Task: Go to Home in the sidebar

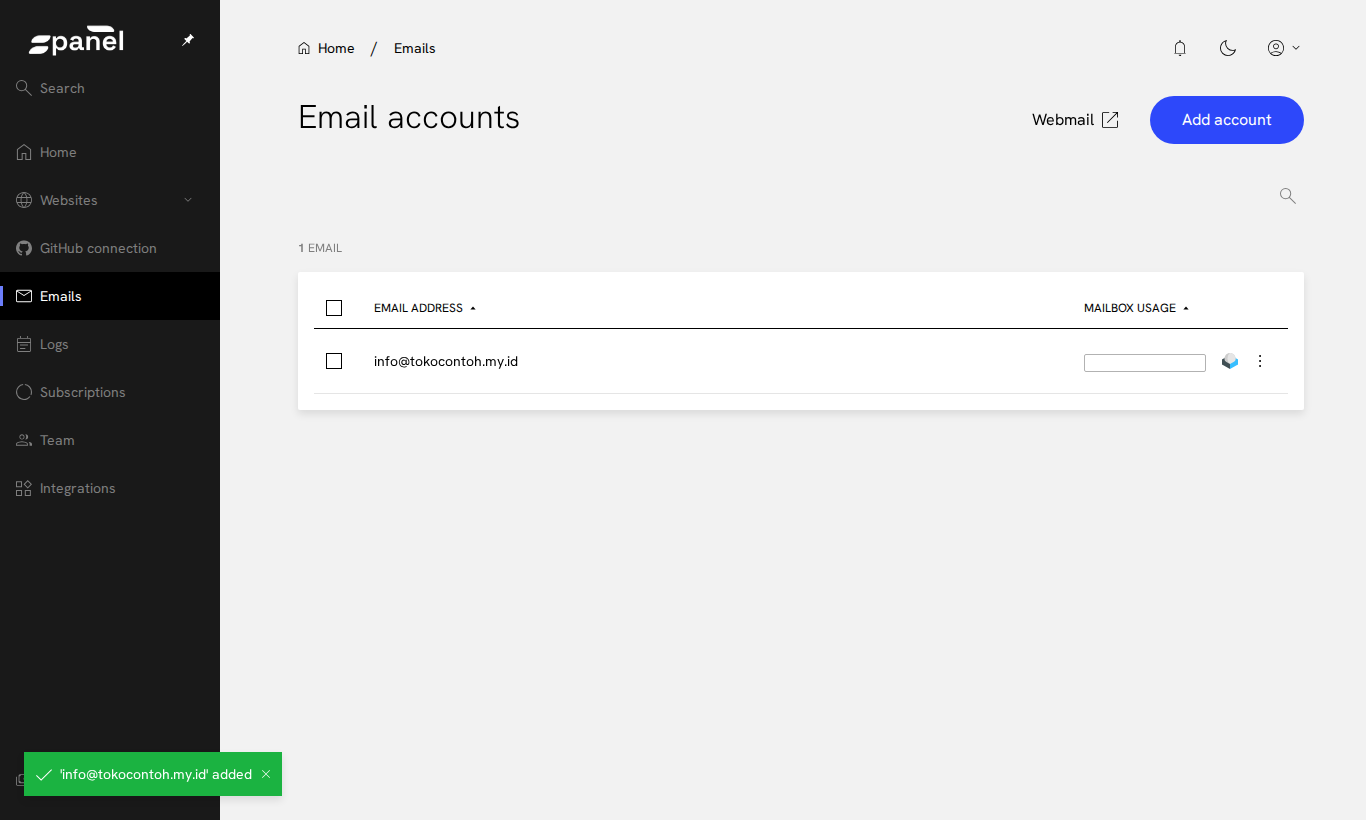Action: pyautogui.click(x=110, y=152)
